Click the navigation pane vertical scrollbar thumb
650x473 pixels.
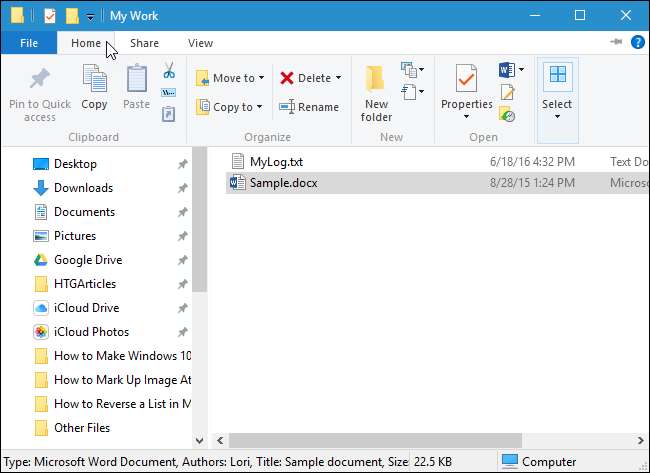coord(199,220)
